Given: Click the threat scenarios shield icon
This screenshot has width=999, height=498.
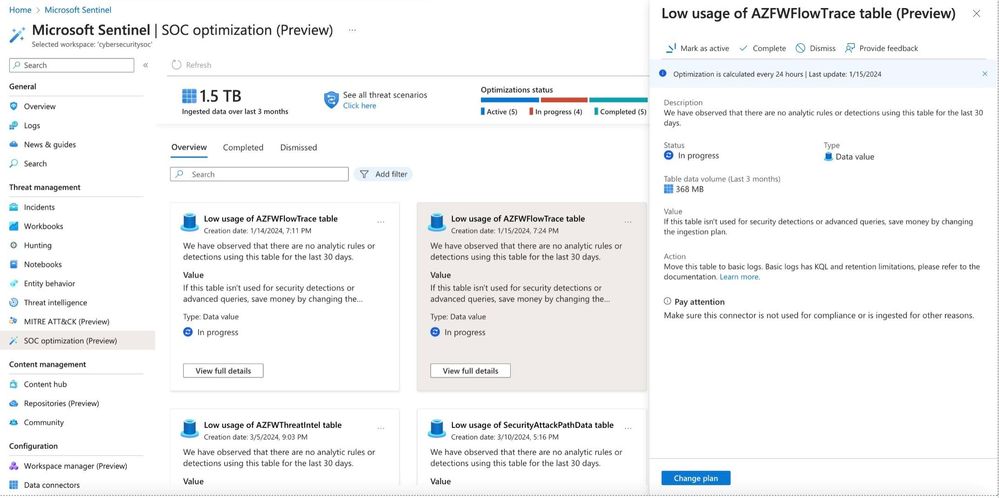Looking at the screenshot, I should [331, 100].
